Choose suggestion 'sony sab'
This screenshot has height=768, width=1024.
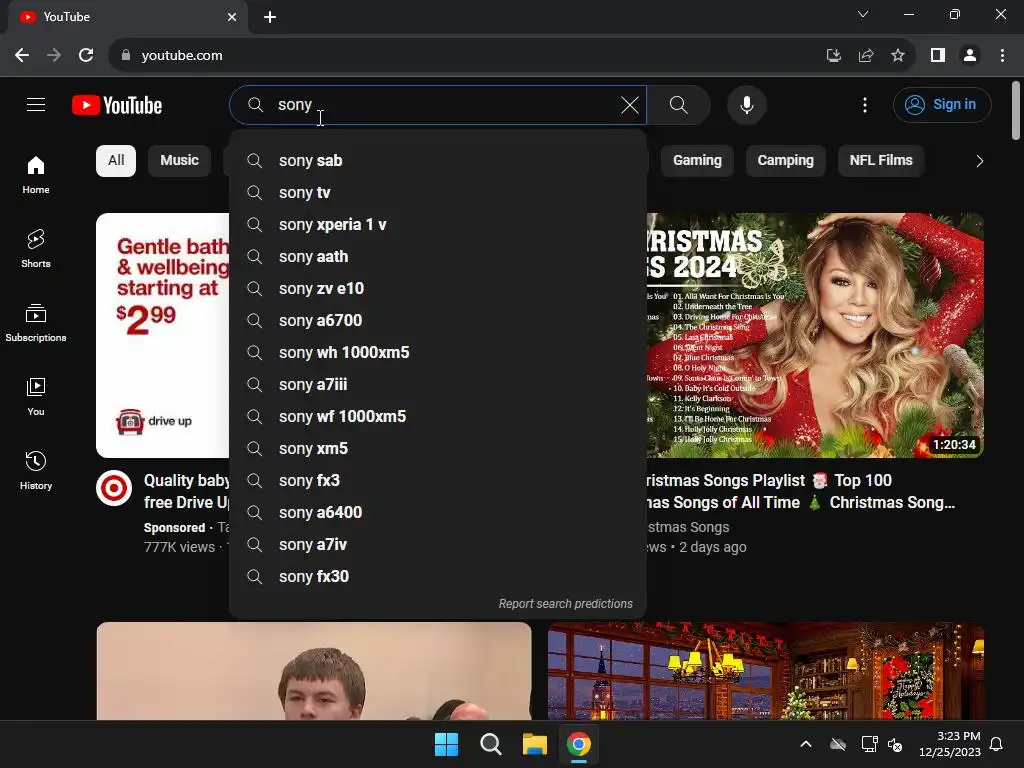pos(438,161)
